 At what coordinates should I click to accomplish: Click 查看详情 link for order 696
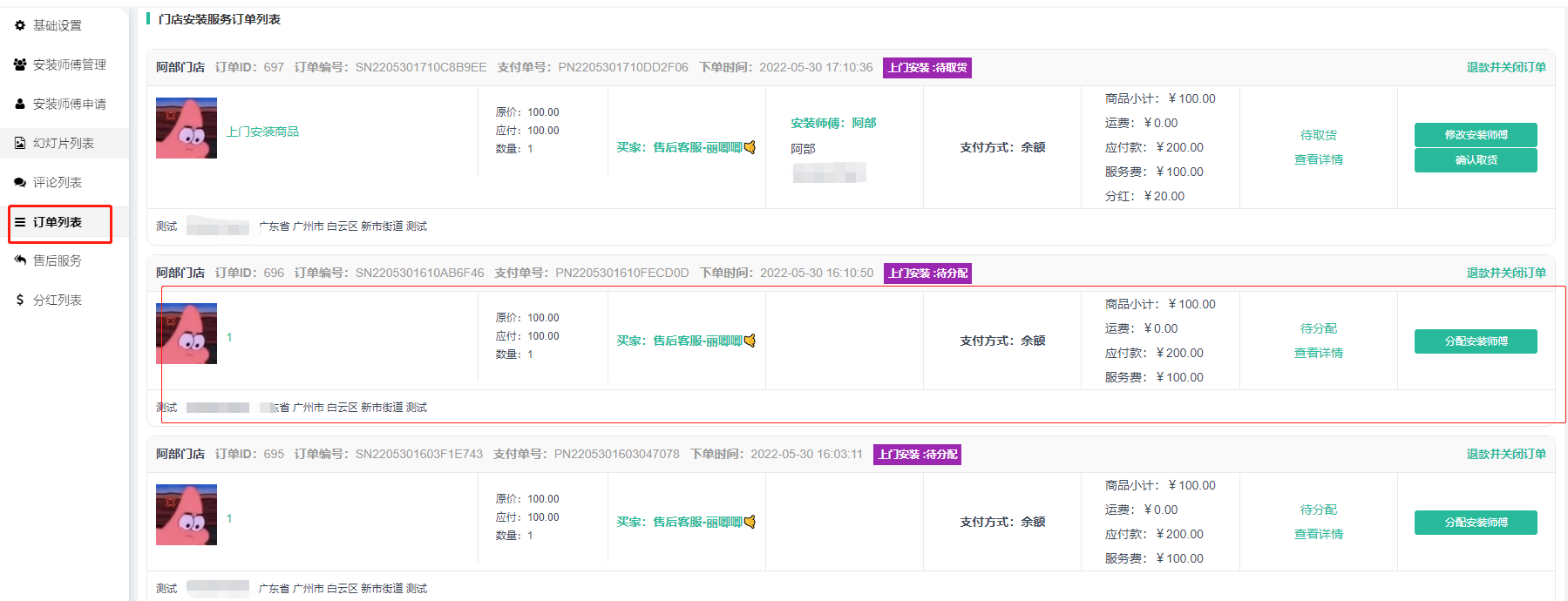point(1318,353)
